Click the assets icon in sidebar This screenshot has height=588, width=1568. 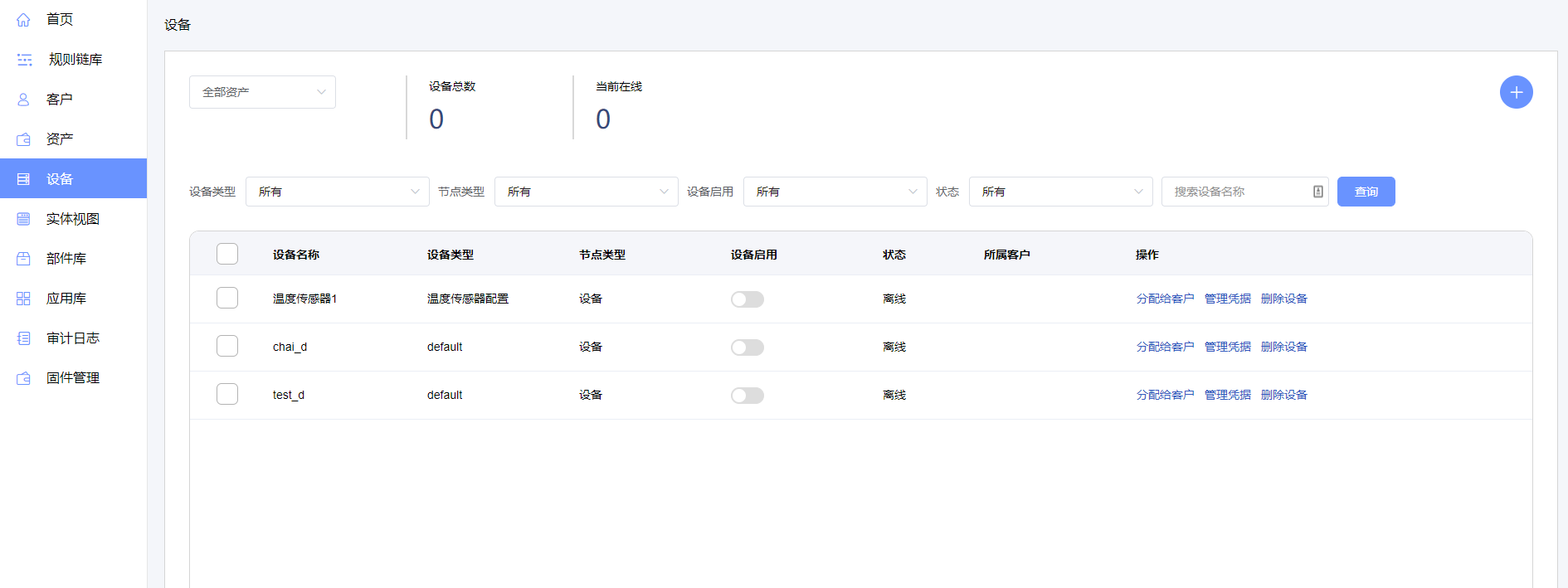coord(23,138)
